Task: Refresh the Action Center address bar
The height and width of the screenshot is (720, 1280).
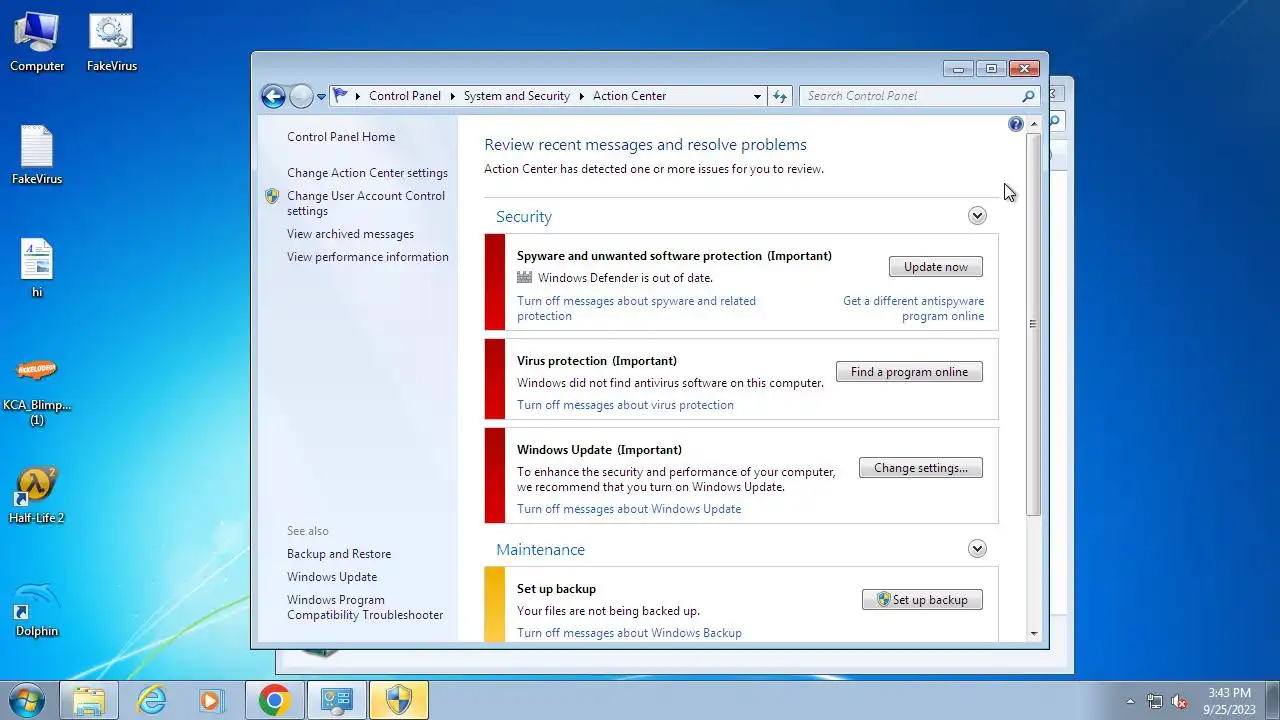Action: (x=781, y=96)
